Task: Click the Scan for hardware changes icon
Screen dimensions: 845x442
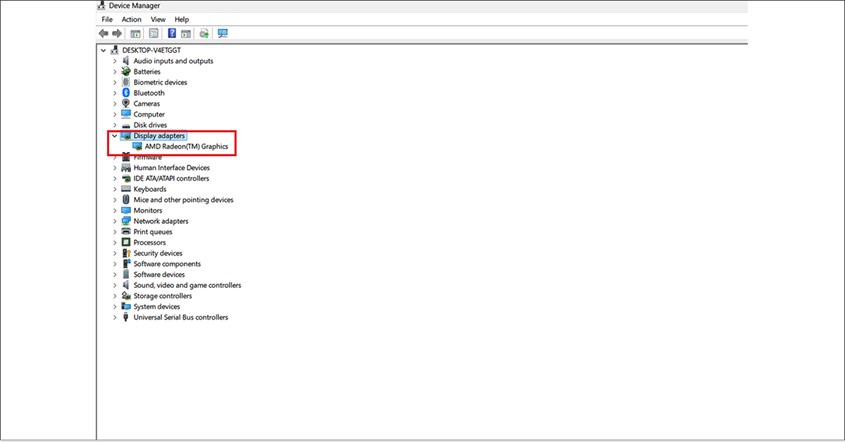Action: pyautogui.click(x=223, y=33)
